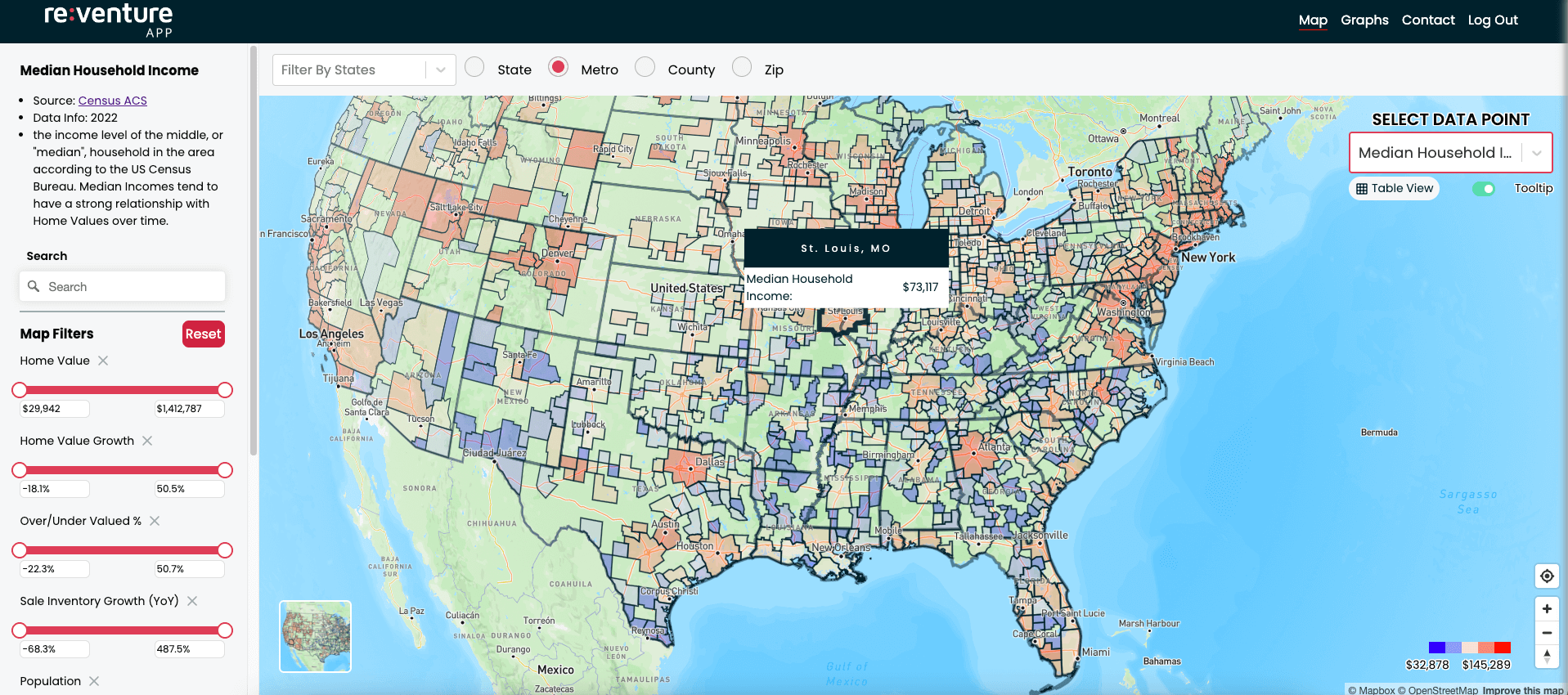Zoom in on the map
1568x695 pixels.
pyautogui.click(x=1547, y=608)
